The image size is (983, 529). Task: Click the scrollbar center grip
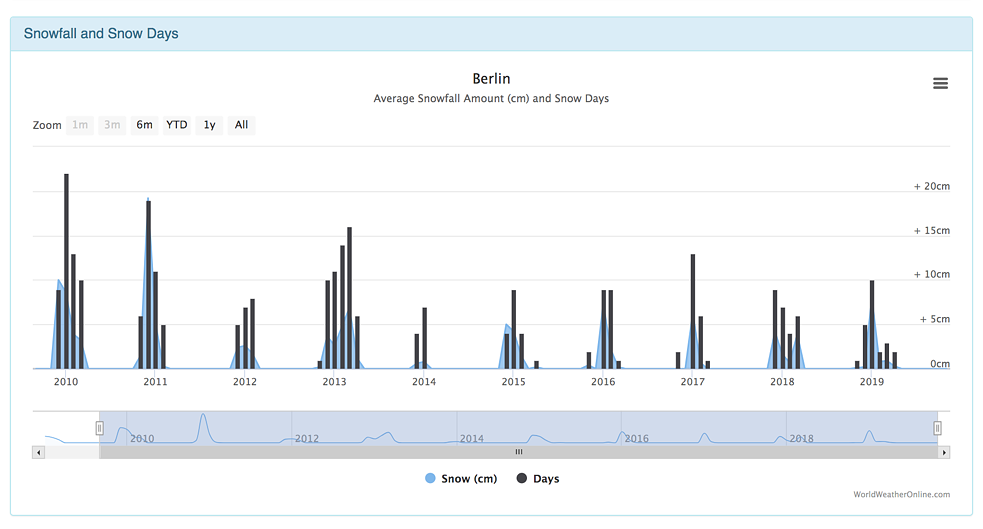(x=518, y=452)
